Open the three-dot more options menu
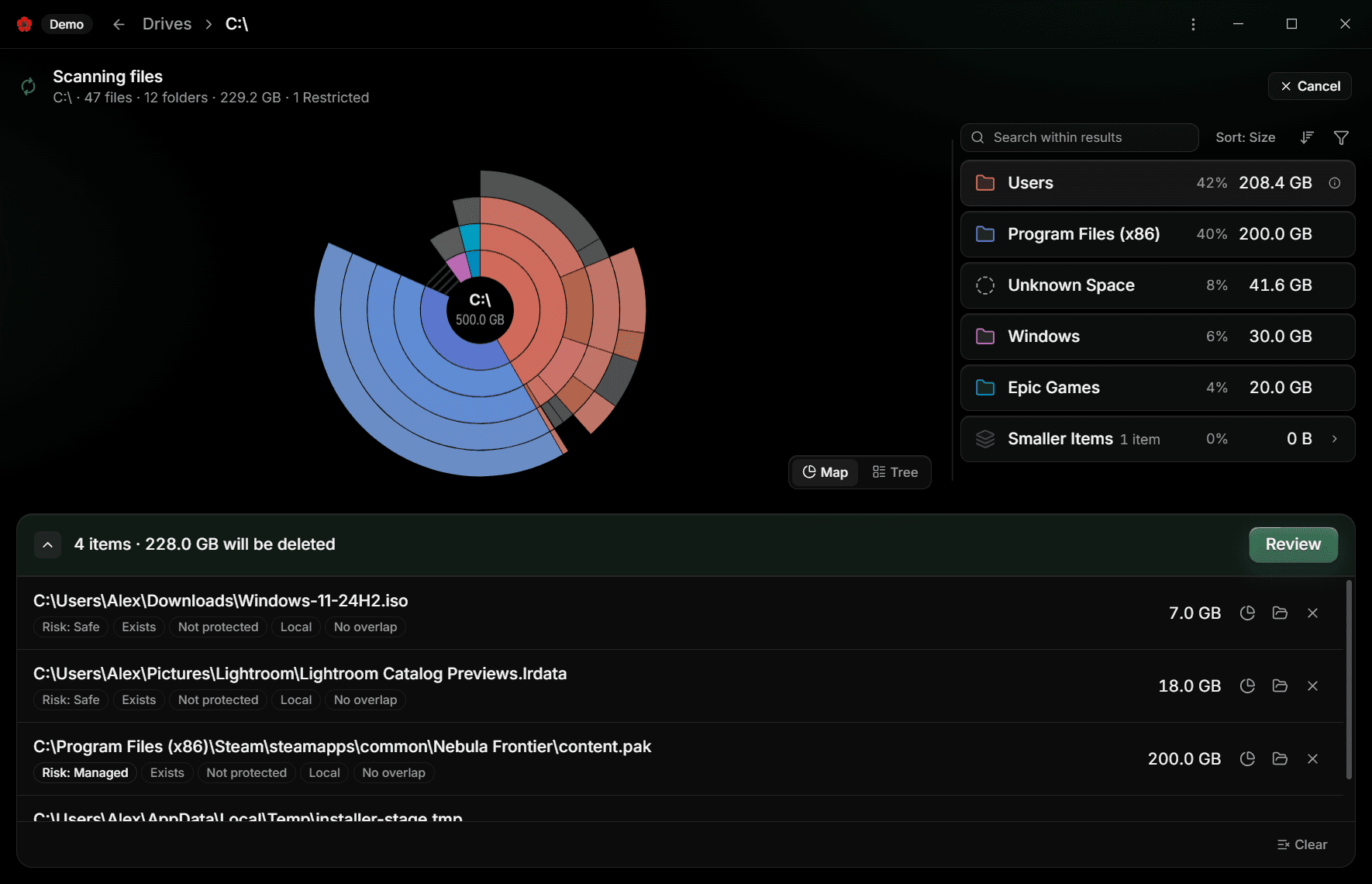Image resolution: width=1372 pixels, height=884 pixels. click(x=1193, y=24)
